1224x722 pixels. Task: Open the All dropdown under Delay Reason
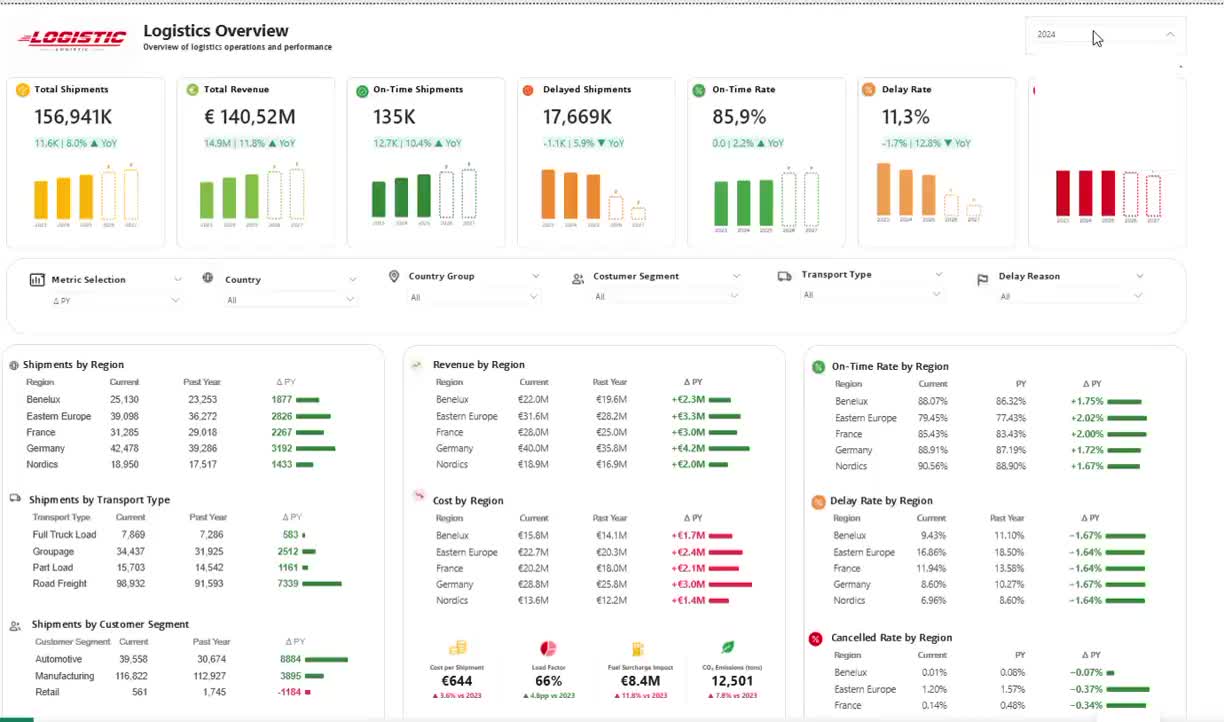point(1070,296)
